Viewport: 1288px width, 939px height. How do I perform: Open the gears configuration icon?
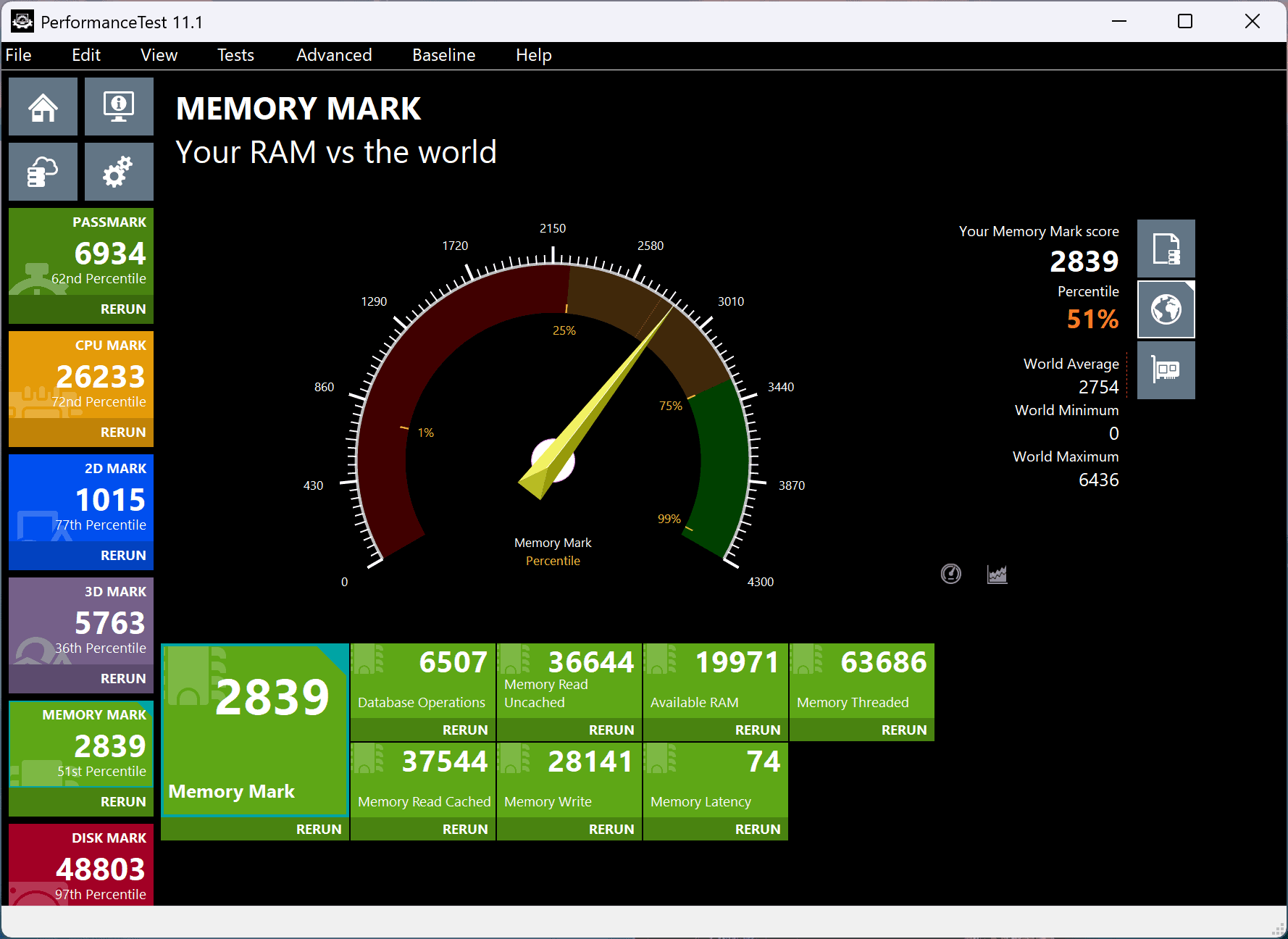click(119, 172)
